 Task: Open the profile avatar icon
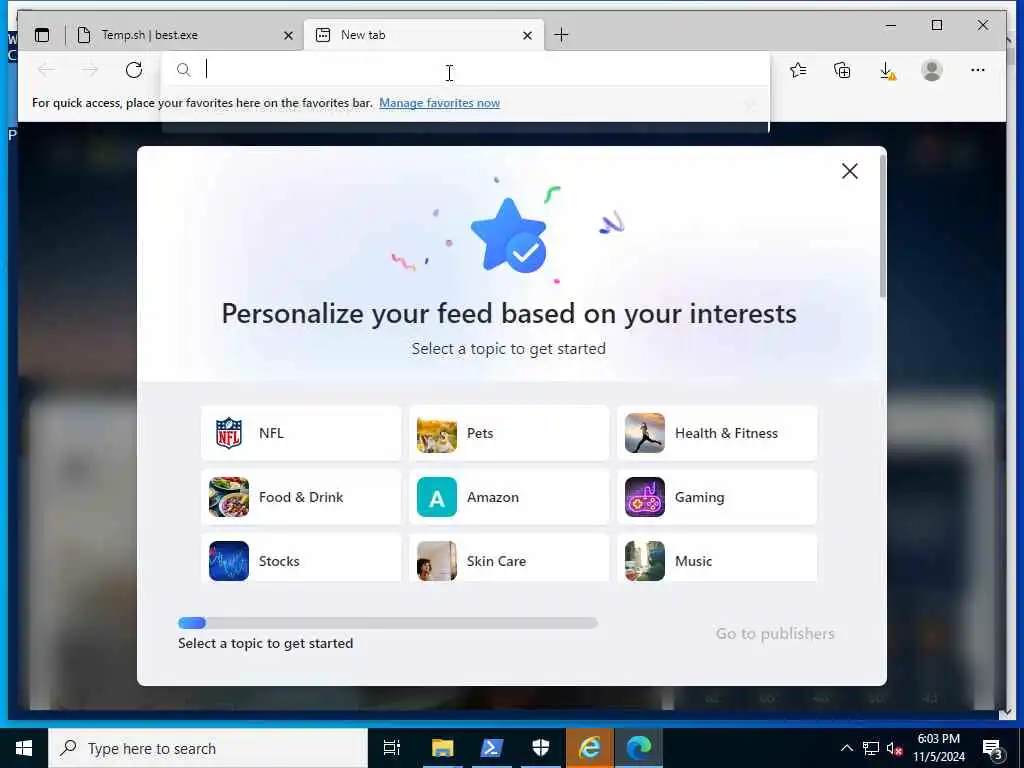(932, 70)
